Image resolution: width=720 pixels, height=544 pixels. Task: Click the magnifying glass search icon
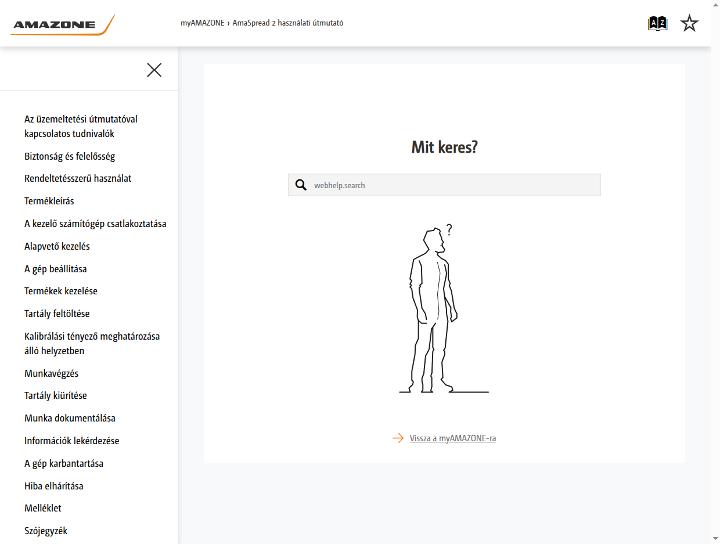pyautogui.click(x=301, y=185)
